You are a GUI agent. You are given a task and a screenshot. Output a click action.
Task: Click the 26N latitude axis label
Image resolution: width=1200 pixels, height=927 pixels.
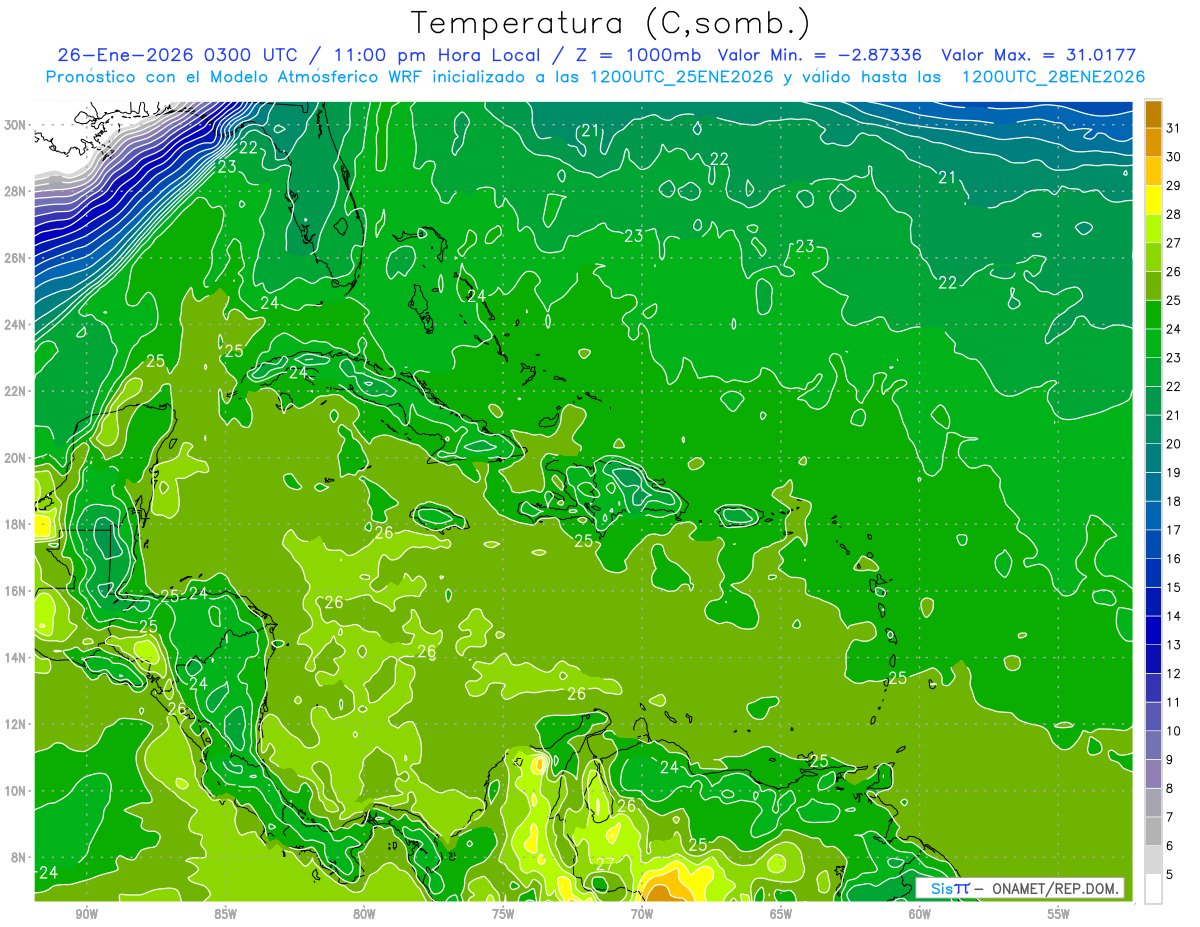[x=15, y=258]
